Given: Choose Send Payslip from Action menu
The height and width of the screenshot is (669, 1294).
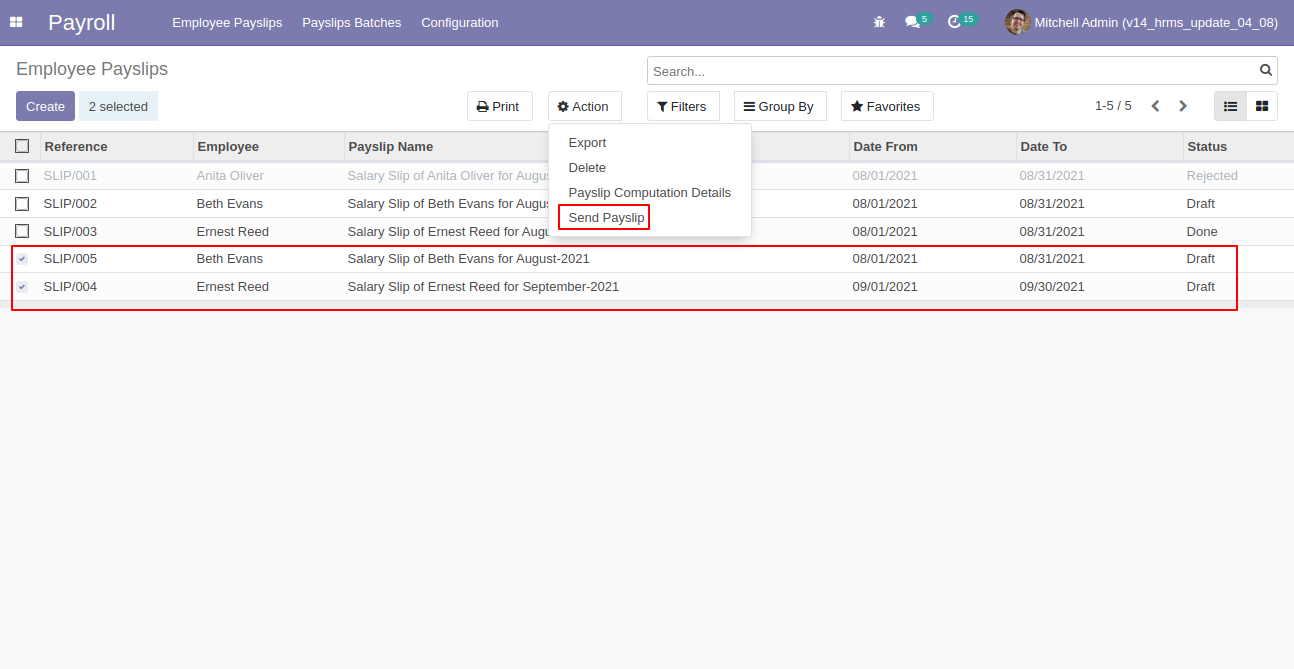Looking at the screenshot, I should coord(606,217).
